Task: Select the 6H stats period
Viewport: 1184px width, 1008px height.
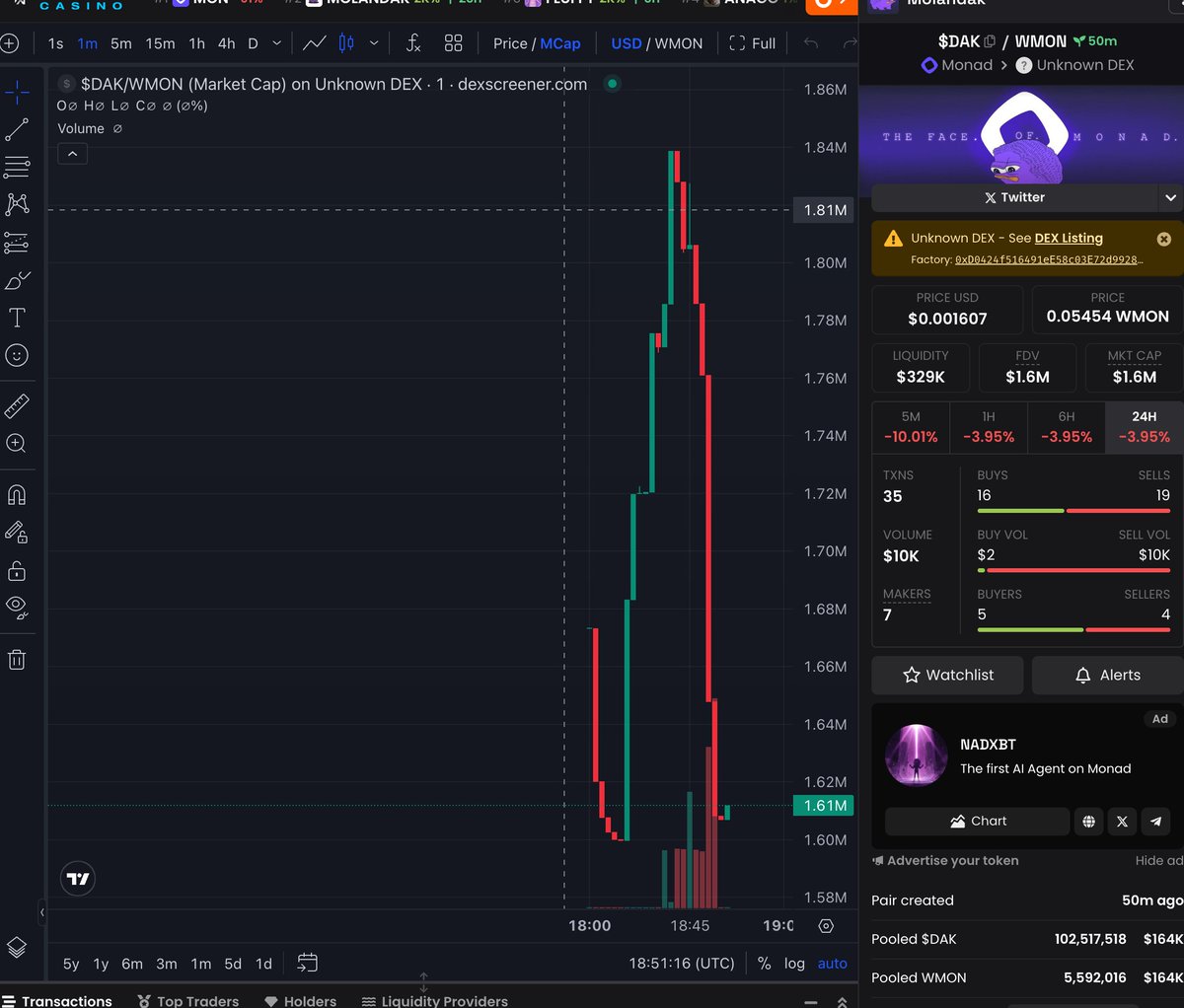Action: (1067, 427)
